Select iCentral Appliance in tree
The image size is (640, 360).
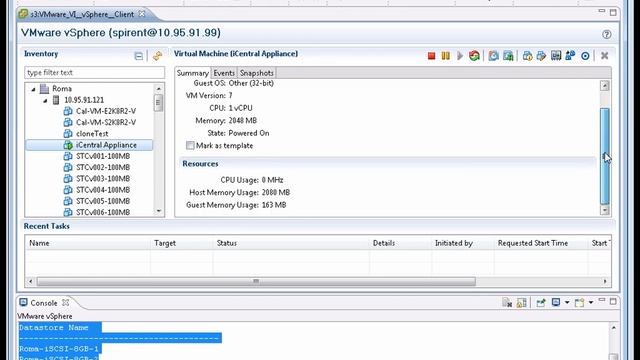tap(106, 145)
